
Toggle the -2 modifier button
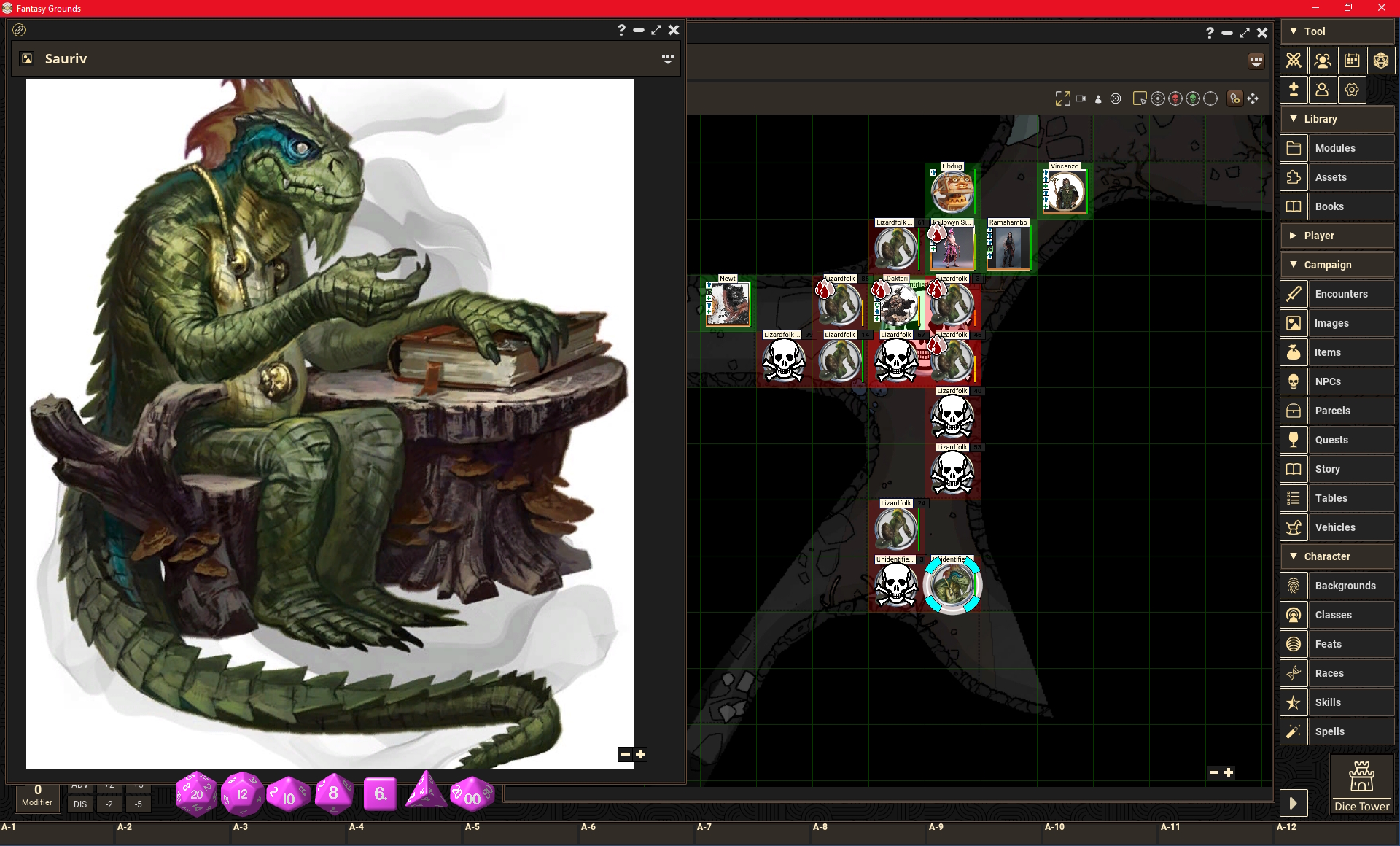pyautogui.click(x=109, y=804)
